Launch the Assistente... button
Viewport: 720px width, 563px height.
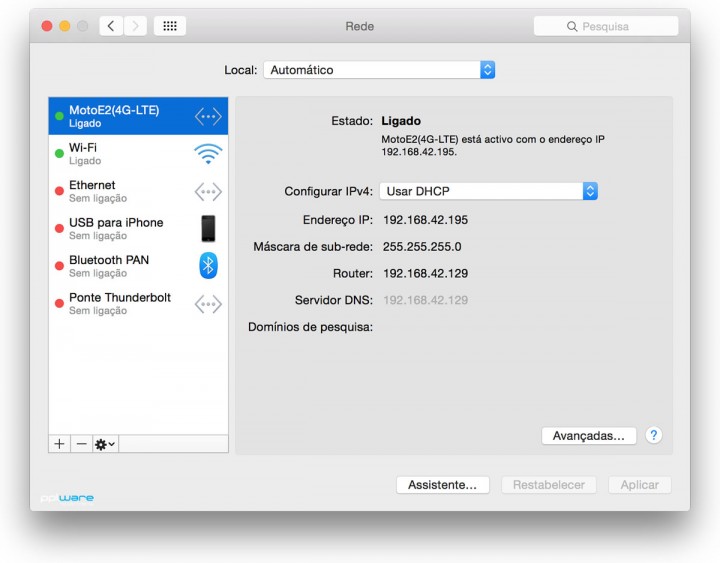pyautogui.click(x=443, y=485)
